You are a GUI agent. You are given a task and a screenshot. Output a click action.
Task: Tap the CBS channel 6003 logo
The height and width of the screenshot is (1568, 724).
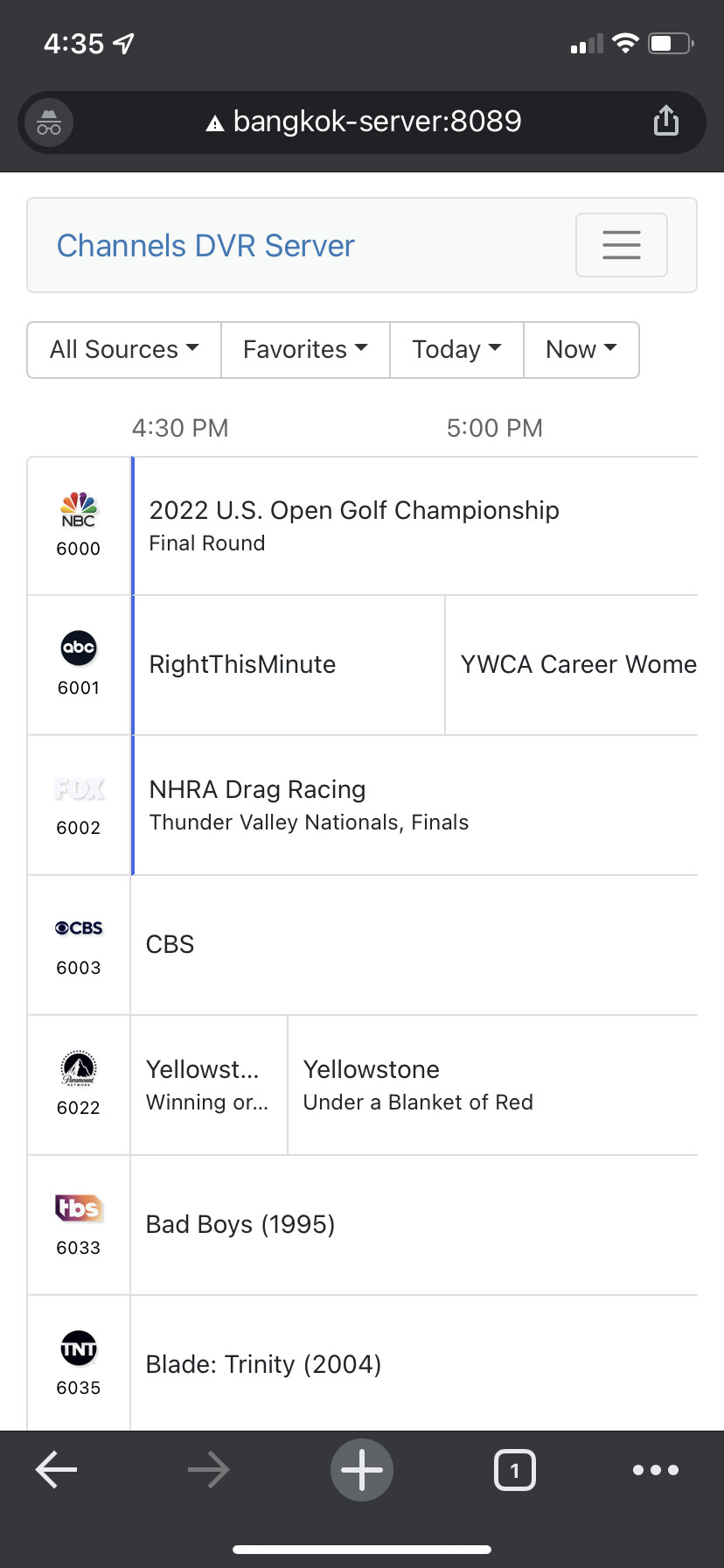coord(79,927)
